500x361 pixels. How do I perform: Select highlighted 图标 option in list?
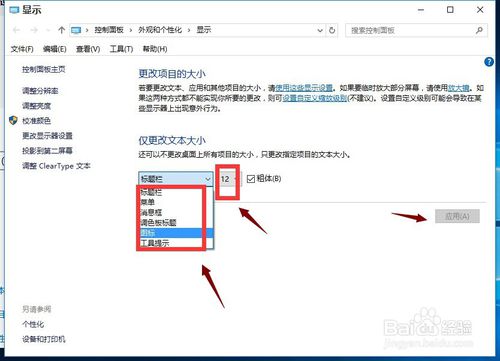click(176, 233)
